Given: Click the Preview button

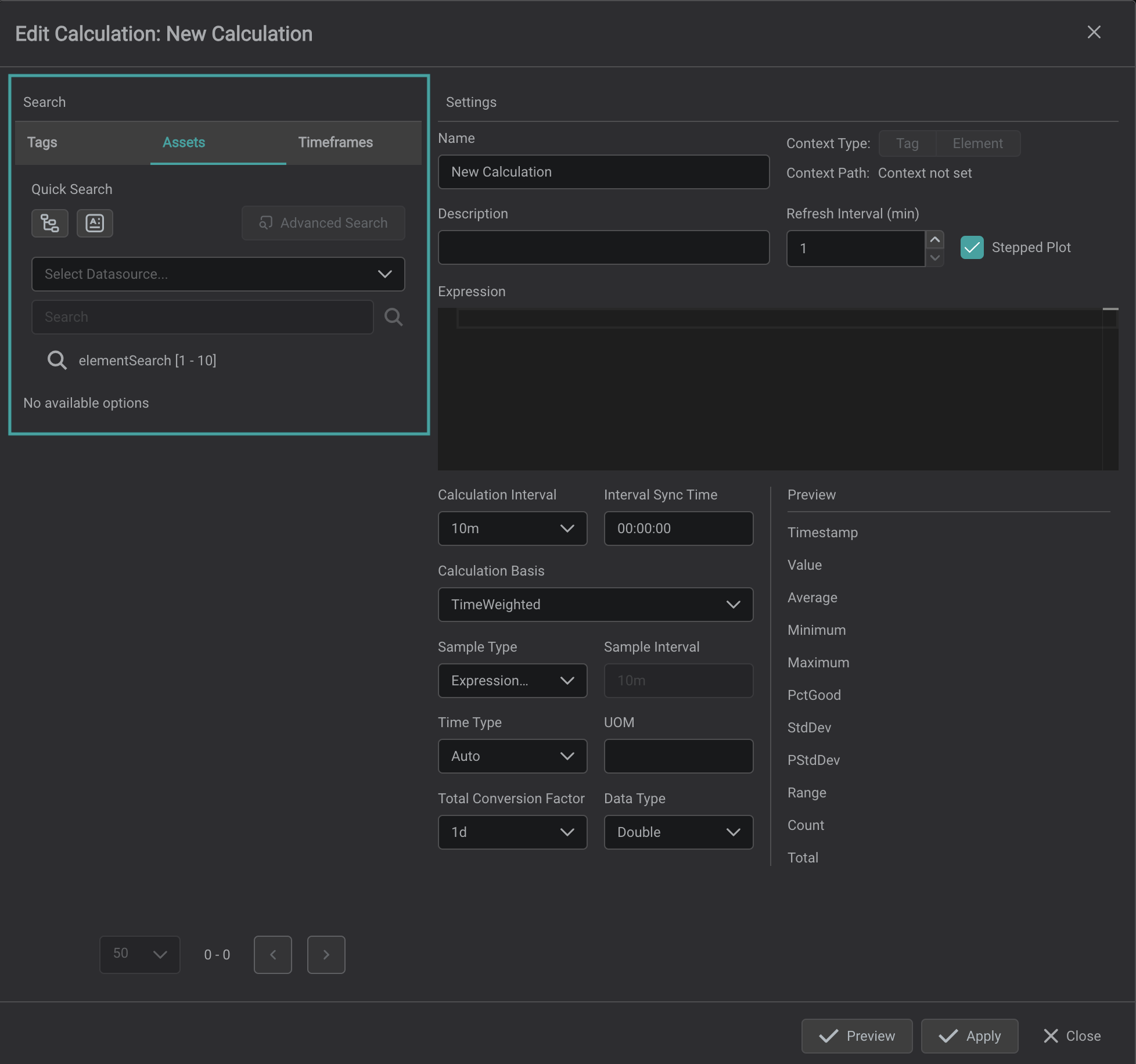Looking at the screenshot, I should (857, 1036).
